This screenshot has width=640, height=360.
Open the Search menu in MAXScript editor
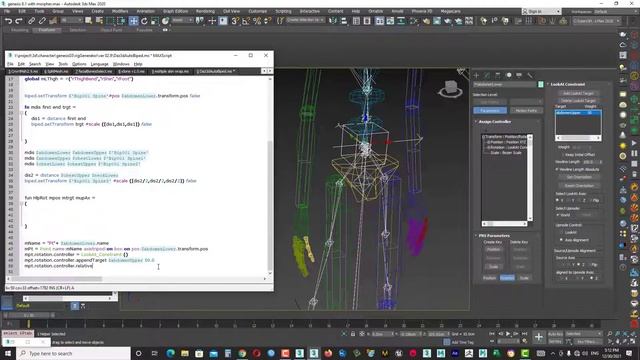click(35, 64)
